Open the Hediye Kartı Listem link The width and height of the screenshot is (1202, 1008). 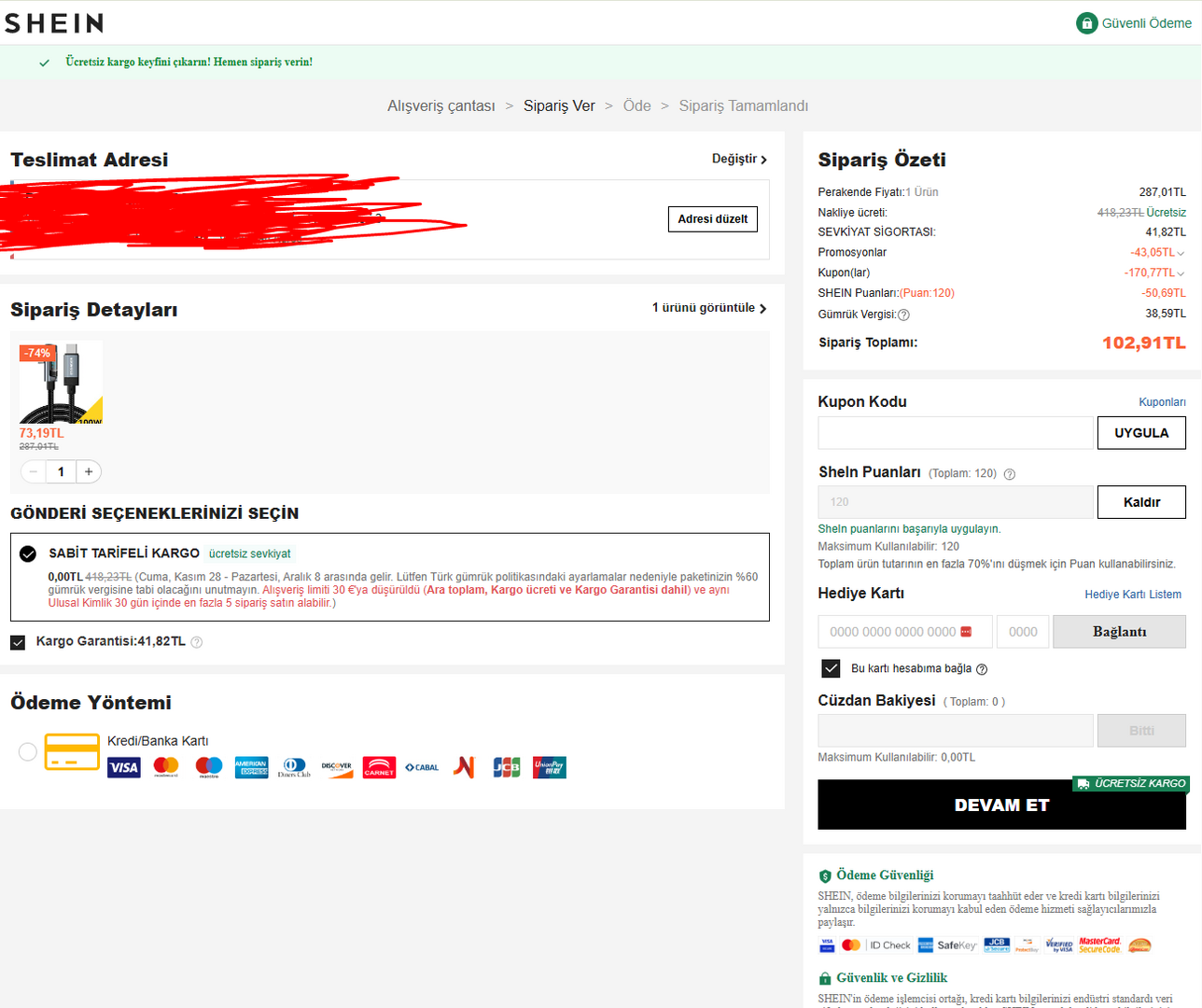pos(1133,595)
